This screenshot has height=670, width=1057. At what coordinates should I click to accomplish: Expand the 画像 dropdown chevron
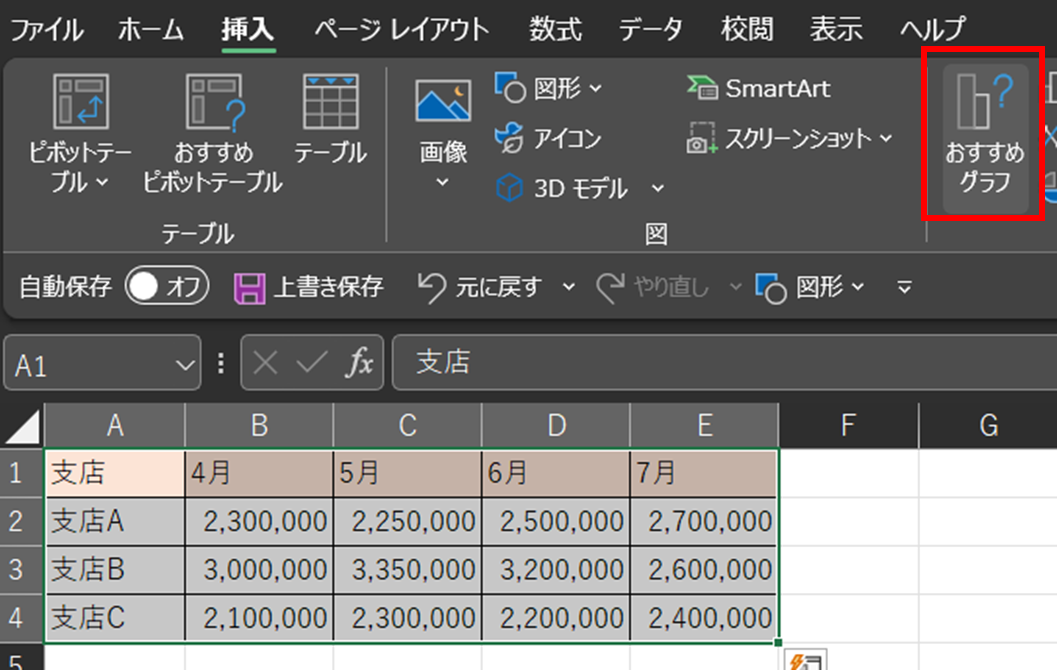point(442,182)
